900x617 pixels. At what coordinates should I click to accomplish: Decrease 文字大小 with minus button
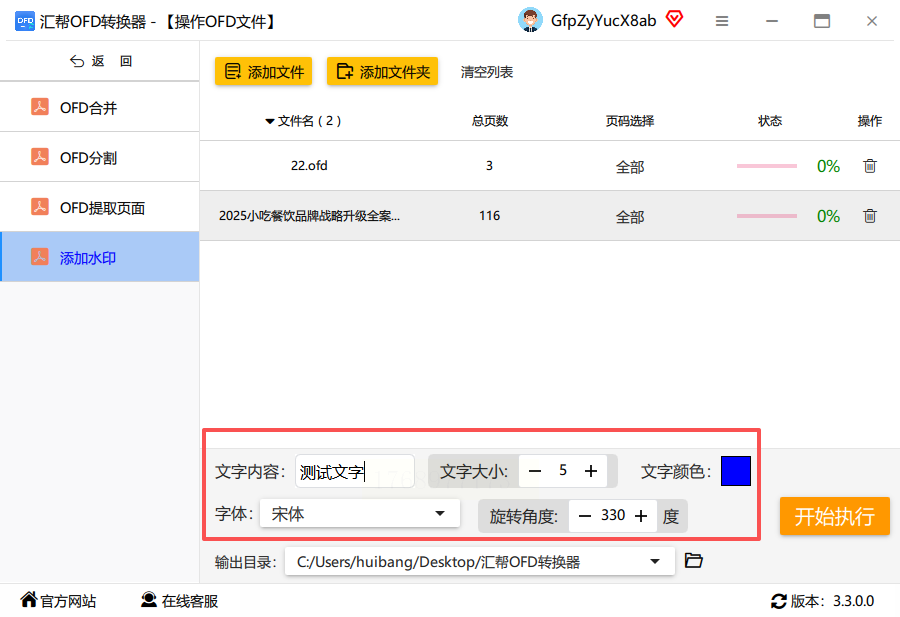(535, 471)
